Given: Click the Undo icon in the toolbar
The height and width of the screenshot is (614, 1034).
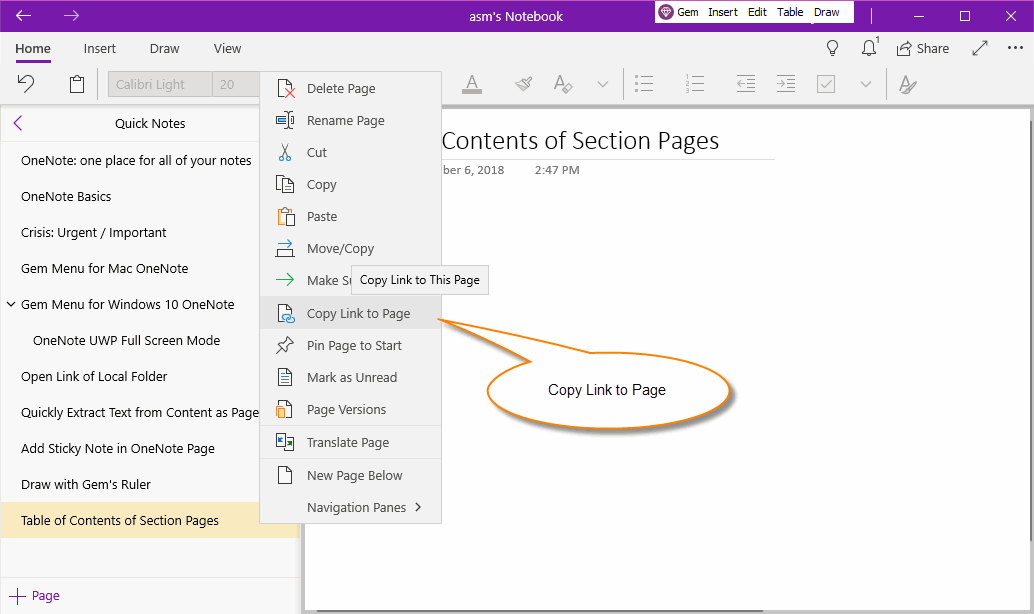Looking at the screenshot, I should (26, 84).
